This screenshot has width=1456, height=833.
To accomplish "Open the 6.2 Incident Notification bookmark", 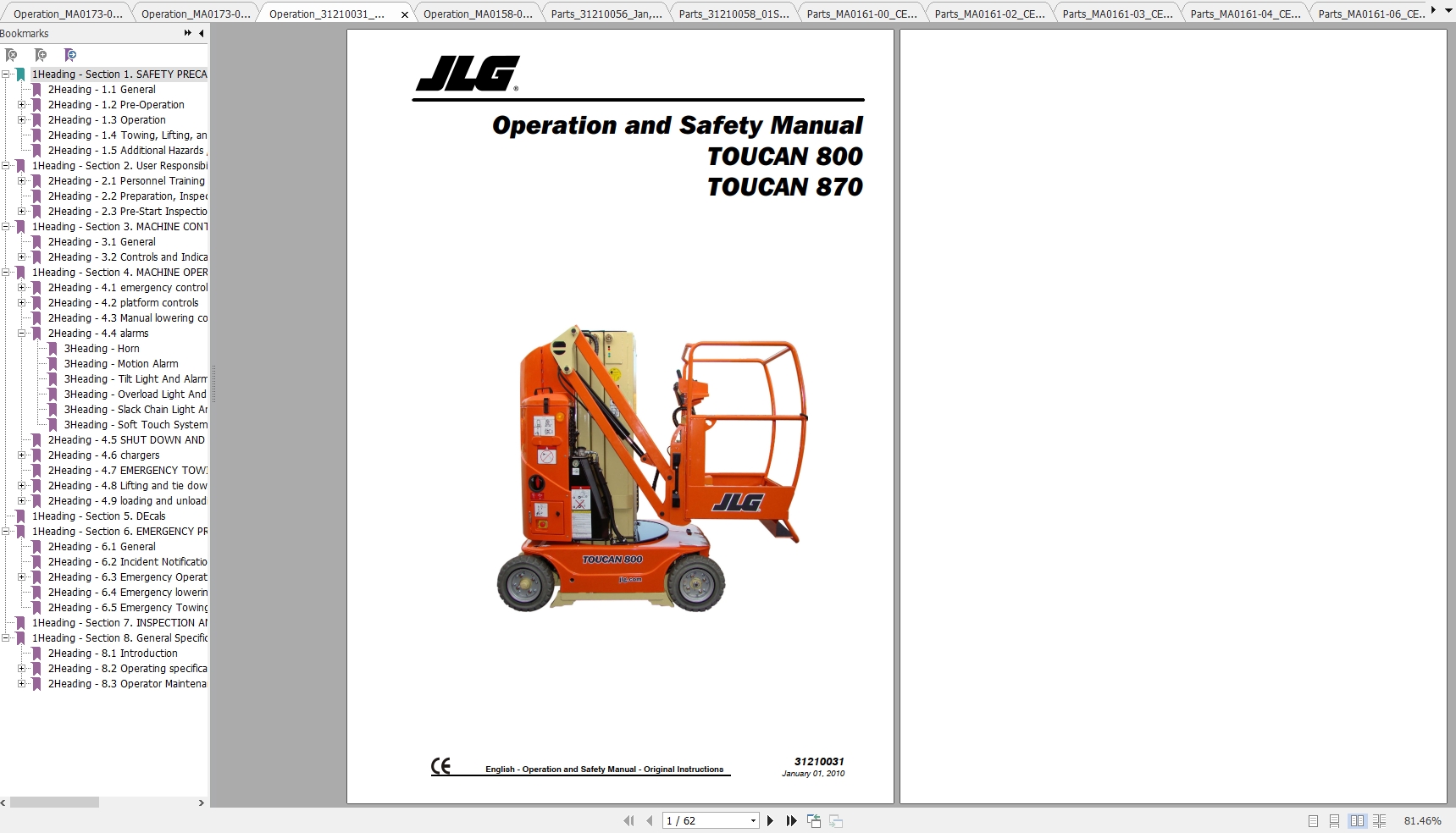I will pos(127,562).
